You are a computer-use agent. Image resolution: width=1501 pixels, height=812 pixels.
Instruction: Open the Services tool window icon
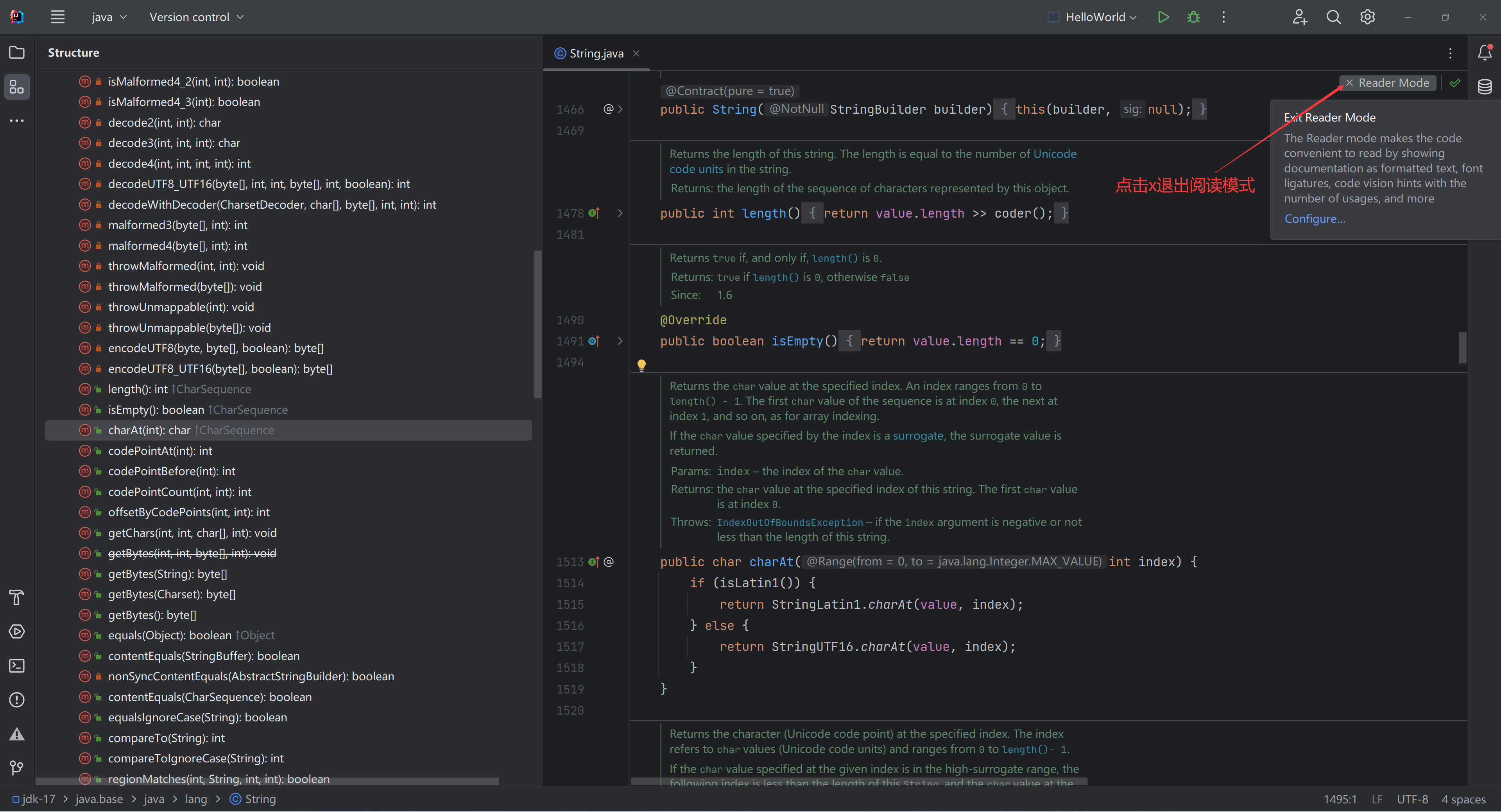pos(17,631)
